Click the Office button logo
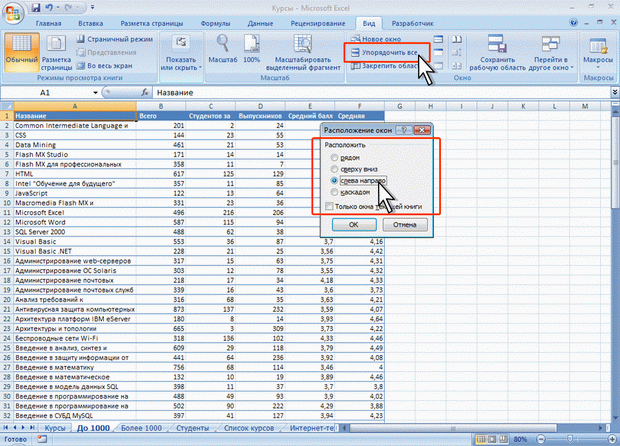This screenshot has height=446, width=620. coord(13,12)
